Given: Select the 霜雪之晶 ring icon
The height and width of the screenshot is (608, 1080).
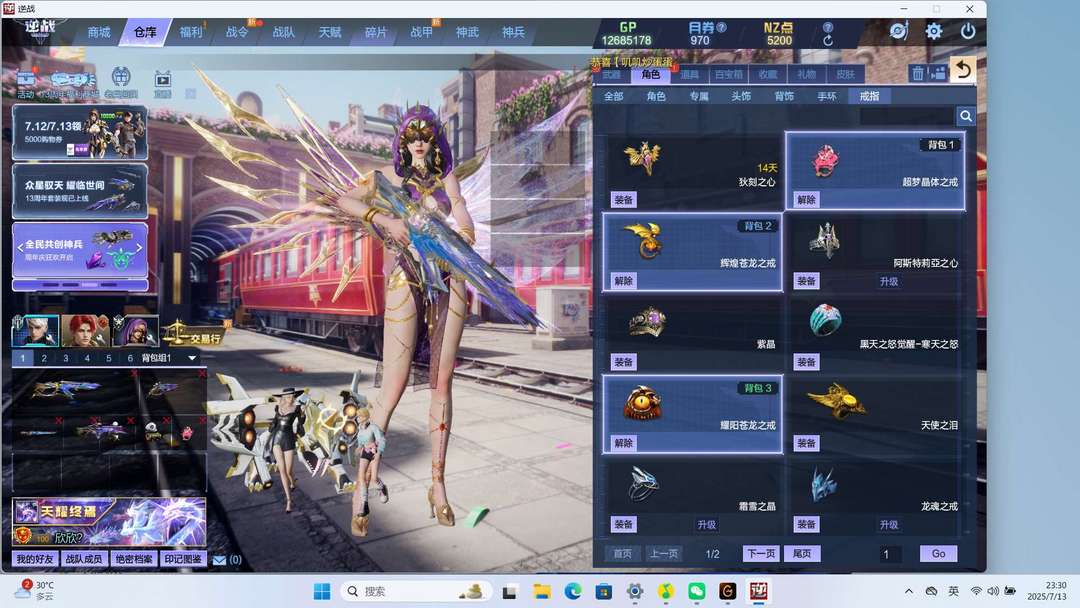Looking at the screenshot, I should pyautogui.click(x=643, y=483).
